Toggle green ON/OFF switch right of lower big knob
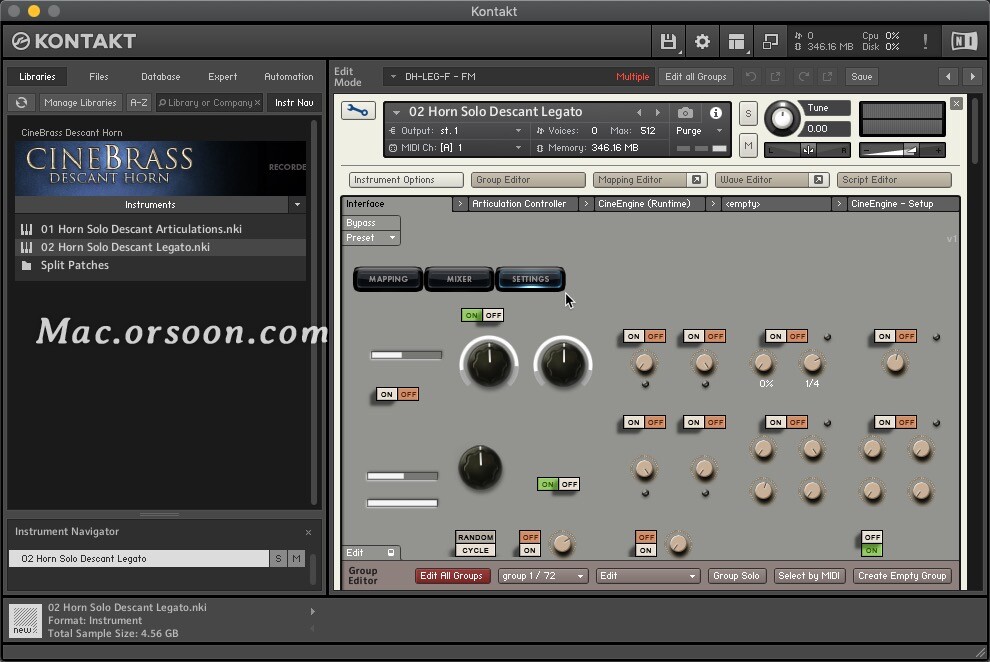This screenshot has width=990, height=662. coord(558,484)
